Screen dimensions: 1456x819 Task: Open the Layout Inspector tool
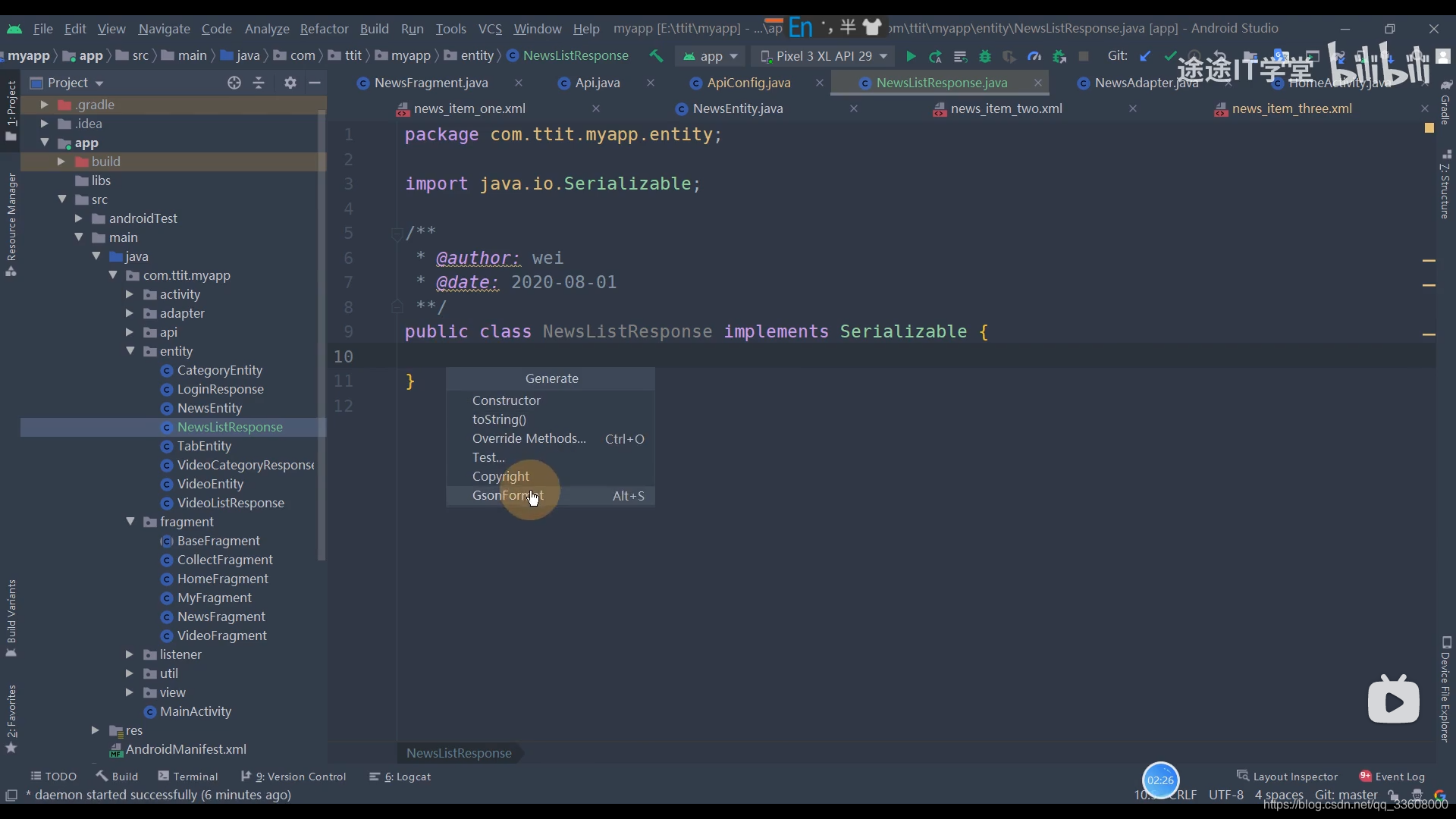click(1287, 777)
